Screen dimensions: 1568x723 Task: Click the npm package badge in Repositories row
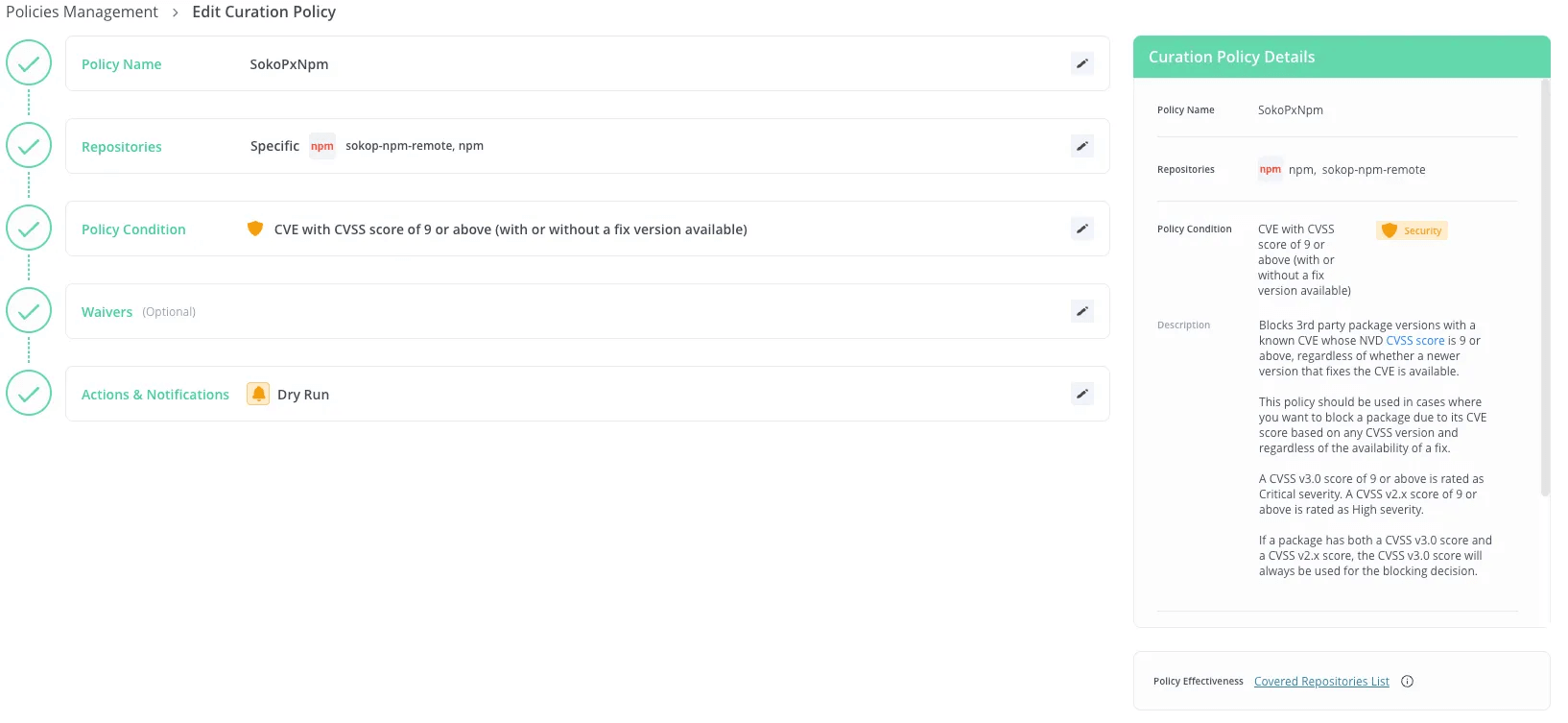322,146
